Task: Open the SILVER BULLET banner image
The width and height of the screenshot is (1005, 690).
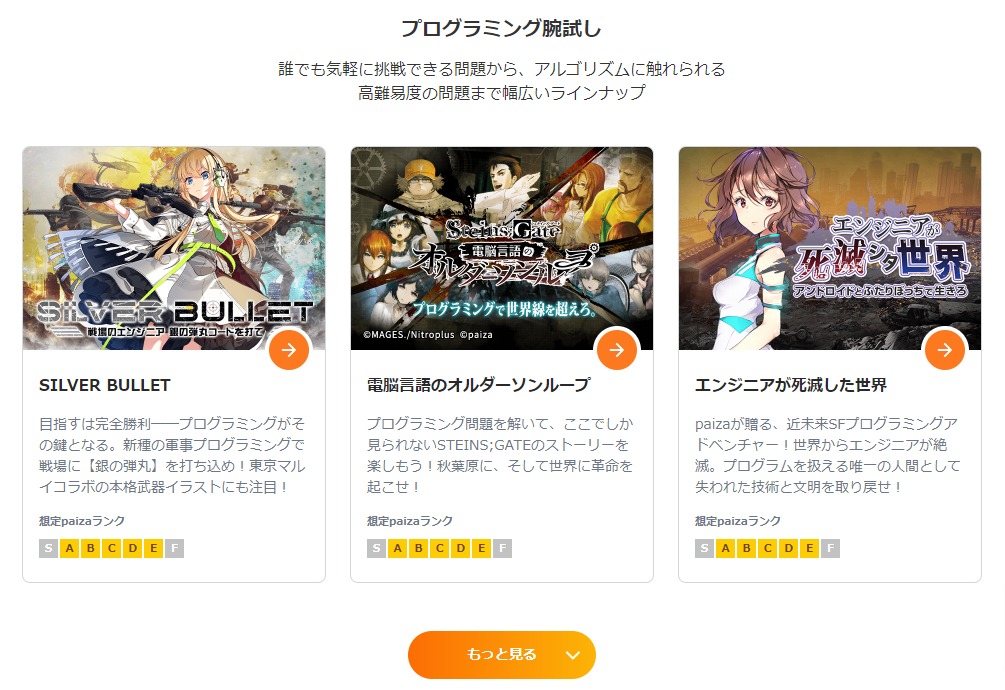Action: pyautogui.click(x=174, y=249)
